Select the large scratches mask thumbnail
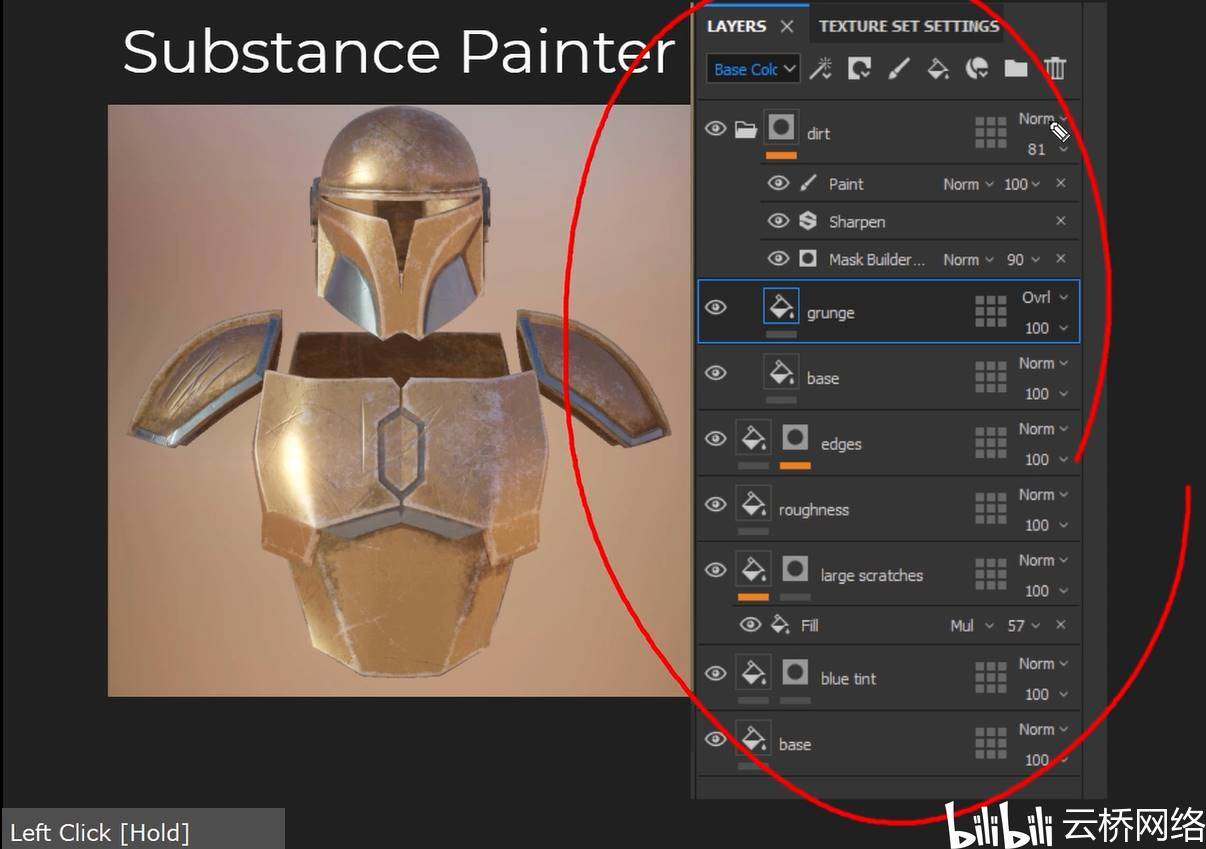1206x849 pixels. pos(795,569)
